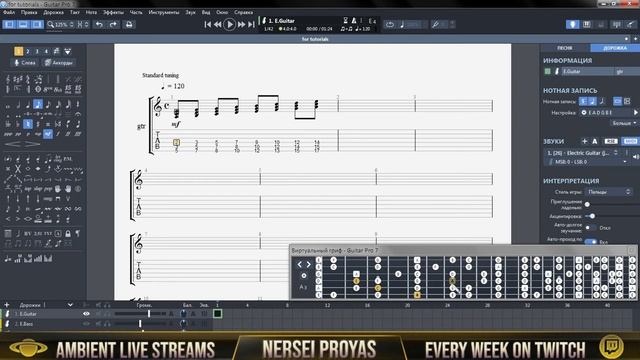Open the MSB 0 - LSB 0 dropdown
Image resolution: width=640 pixels, height=360 pixels.
tap(588, 162)
